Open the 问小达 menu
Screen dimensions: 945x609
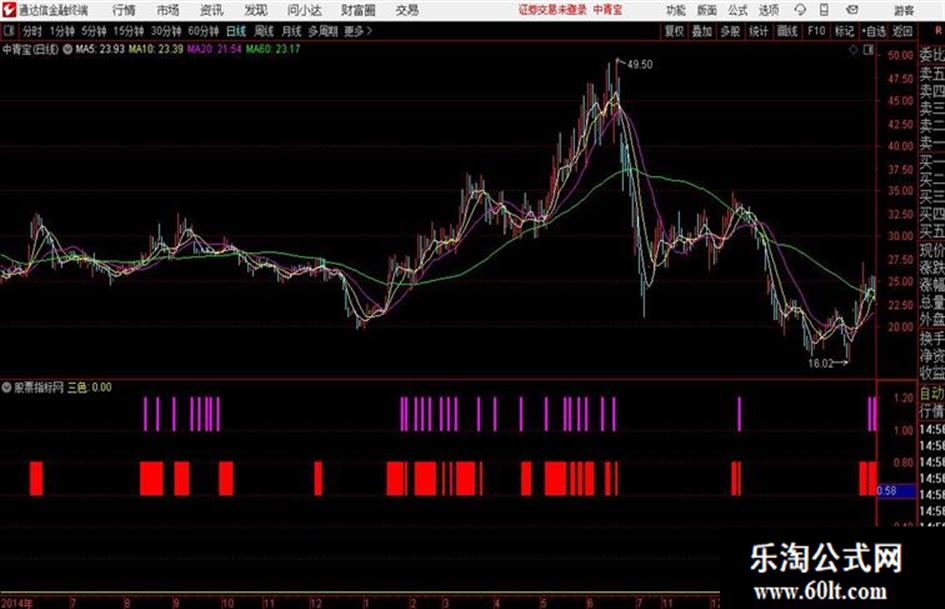coord(304,10)
